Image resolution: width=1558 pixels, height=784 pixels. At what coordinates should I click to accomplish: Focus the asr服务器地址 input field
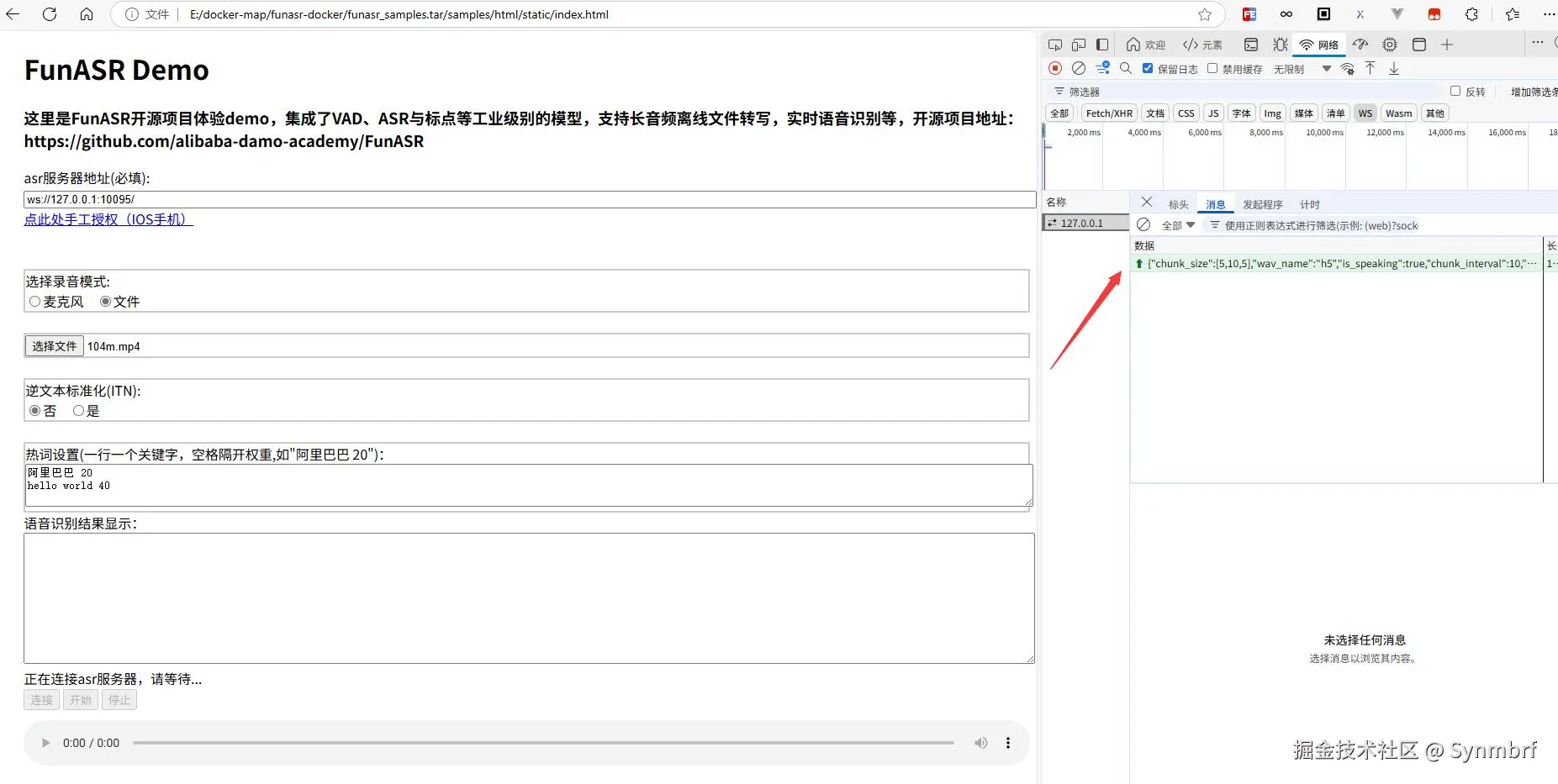[530, 199]
